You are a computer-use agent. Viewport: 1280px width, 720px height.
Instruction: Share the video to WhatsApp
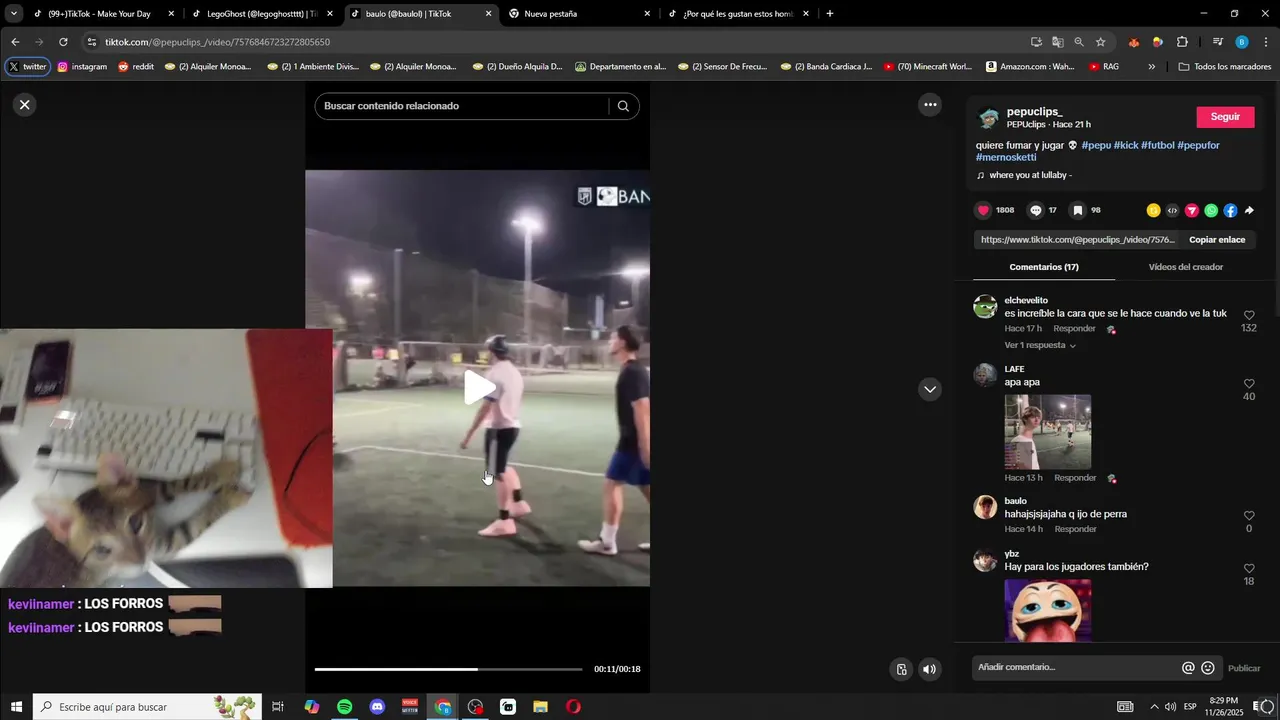1211,210
